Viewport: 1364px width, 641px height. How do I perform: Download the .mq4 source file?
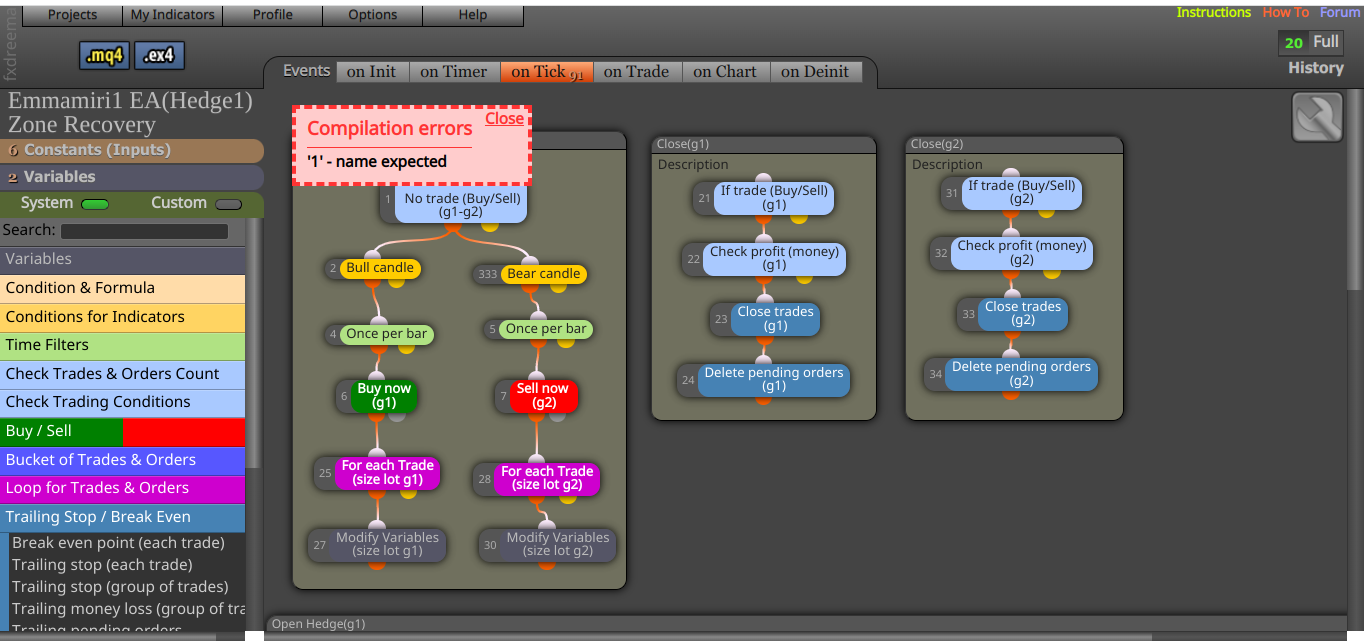[x=104, y=56]
